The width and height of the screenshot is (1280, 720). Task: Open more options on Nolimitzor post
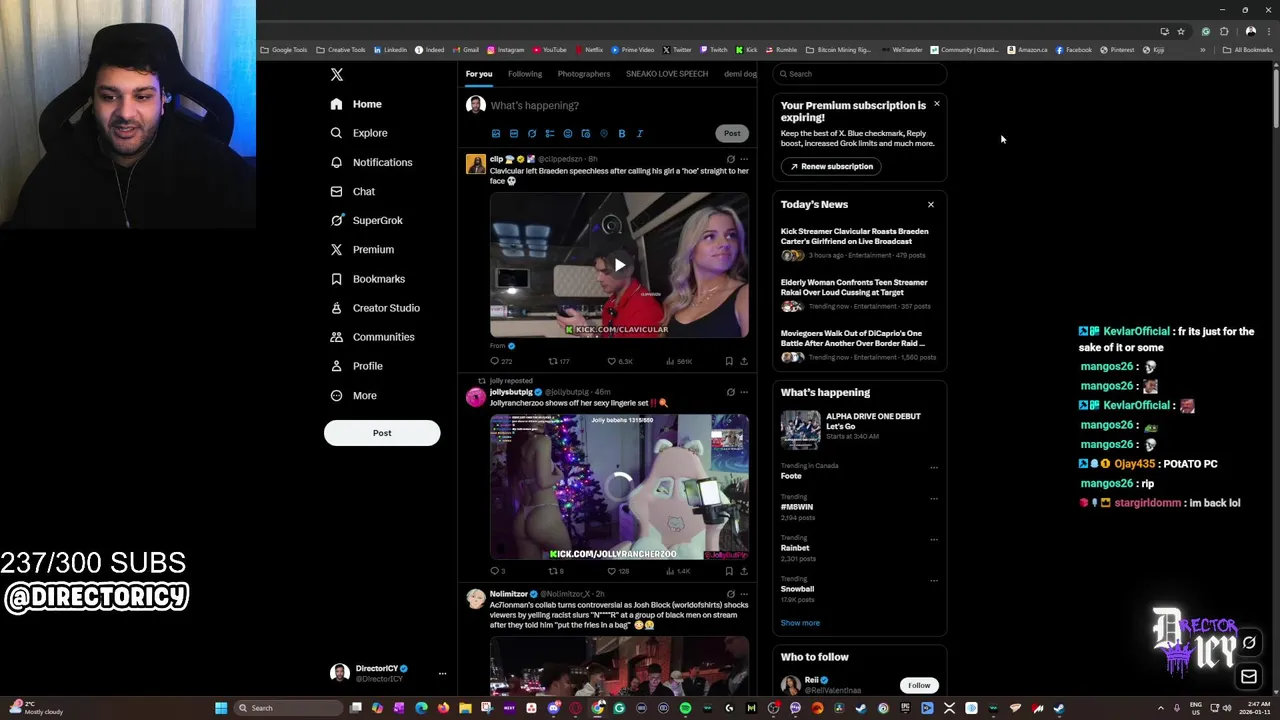(x=744, y=594)
